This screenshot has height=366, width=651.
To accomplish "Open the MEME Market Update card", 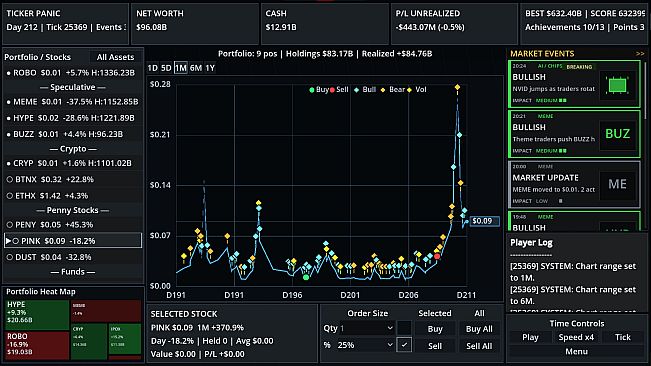I will (x=574, y=184).
